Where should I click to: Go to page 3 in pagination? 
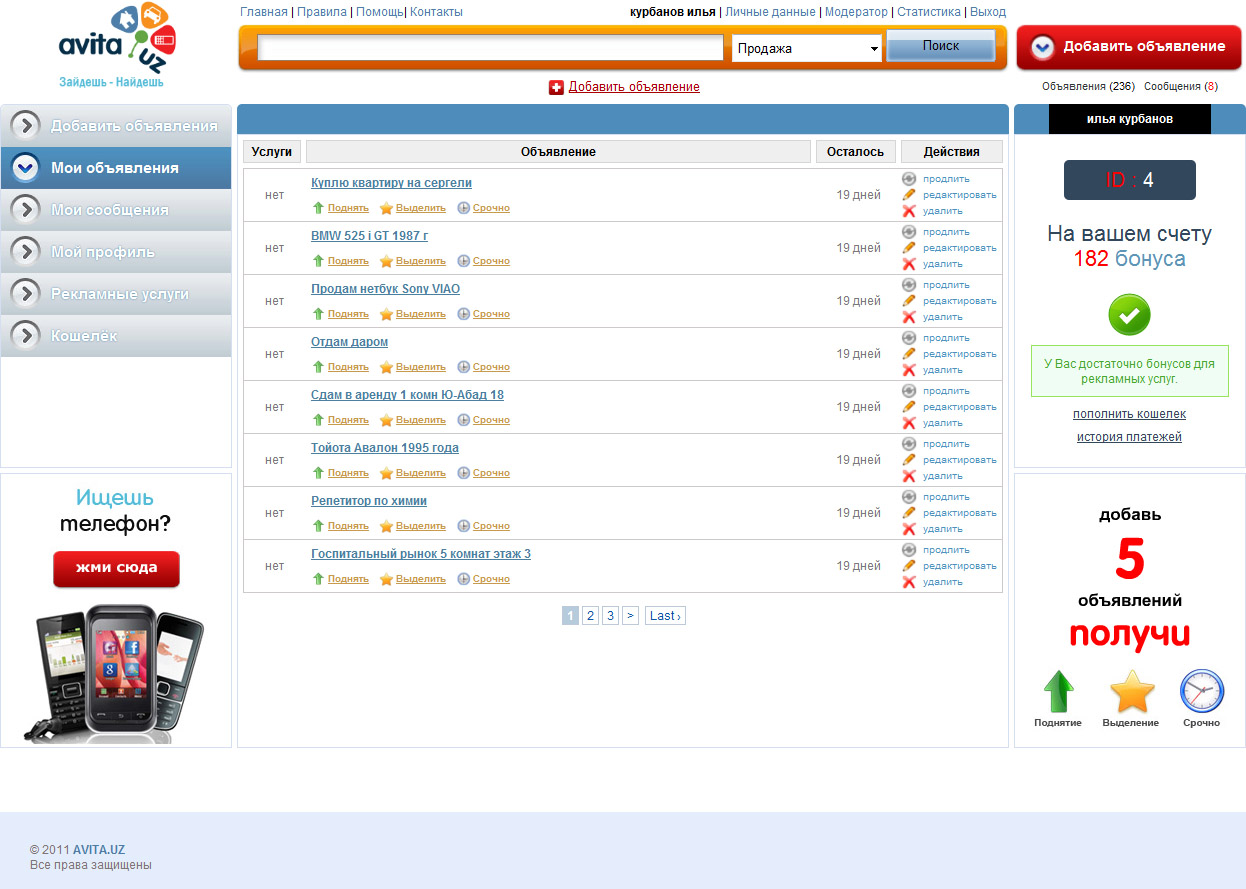pyautogui.click(x=610, y=616)
